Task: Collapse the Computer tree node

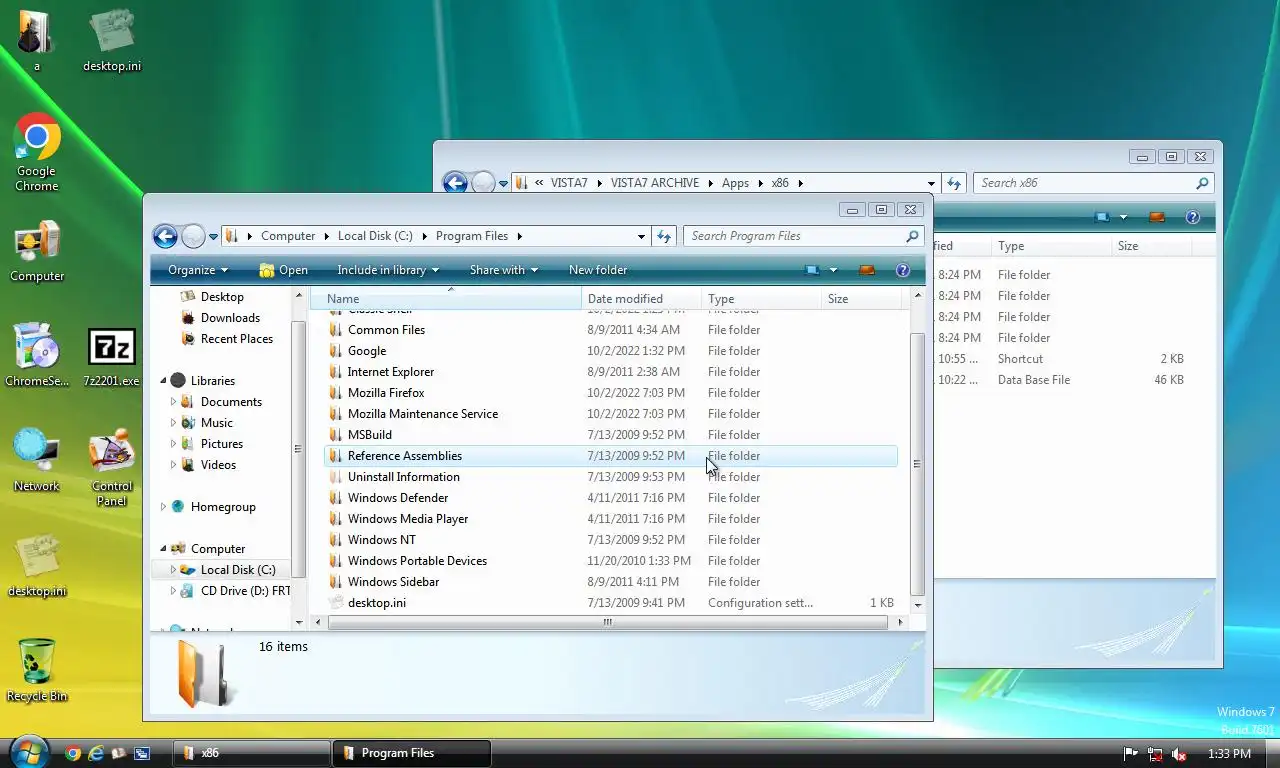Action: pyautogui.click(x=164, y=549)
